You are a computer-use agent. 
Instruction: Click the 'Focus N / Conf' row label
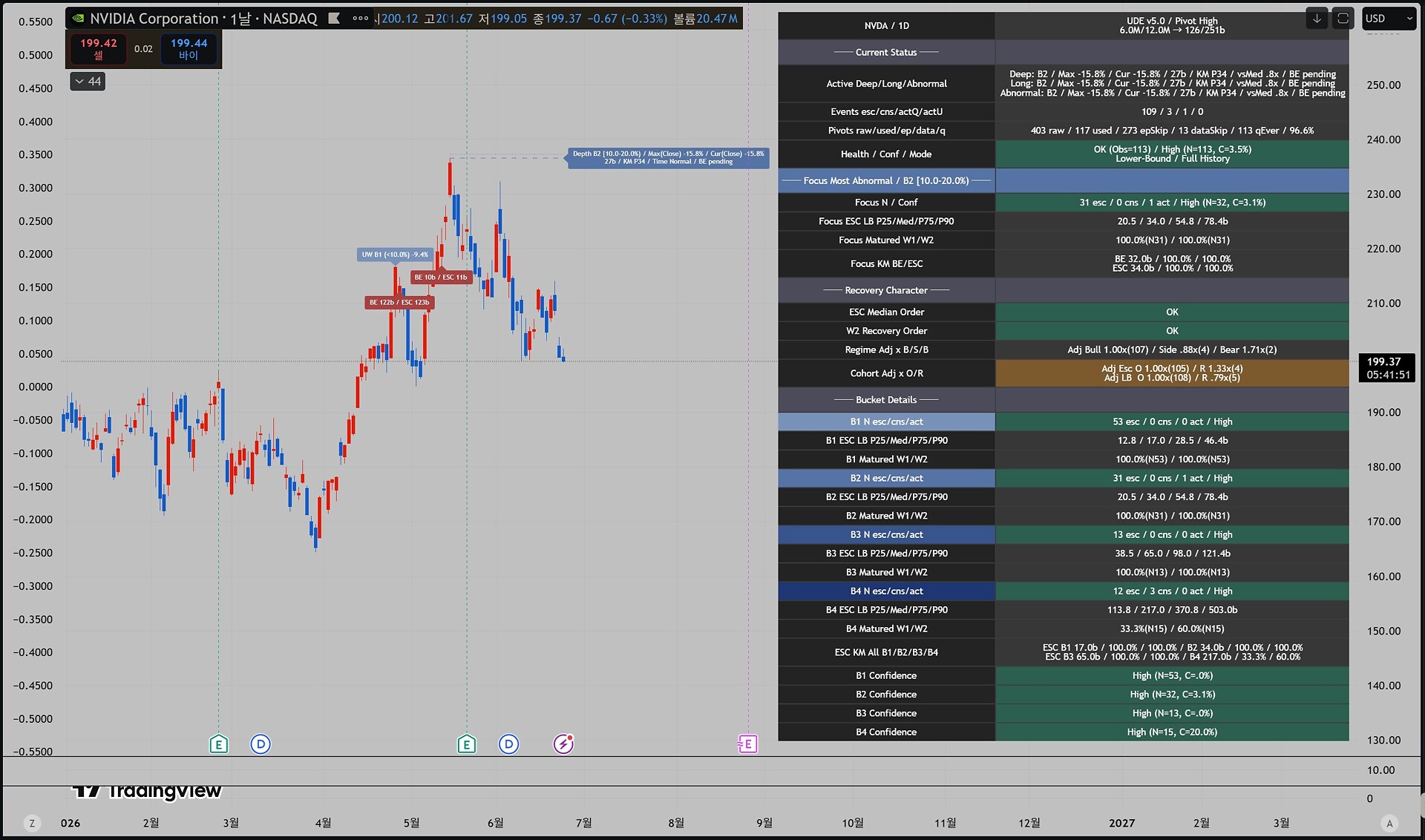(x=886, y=202)
